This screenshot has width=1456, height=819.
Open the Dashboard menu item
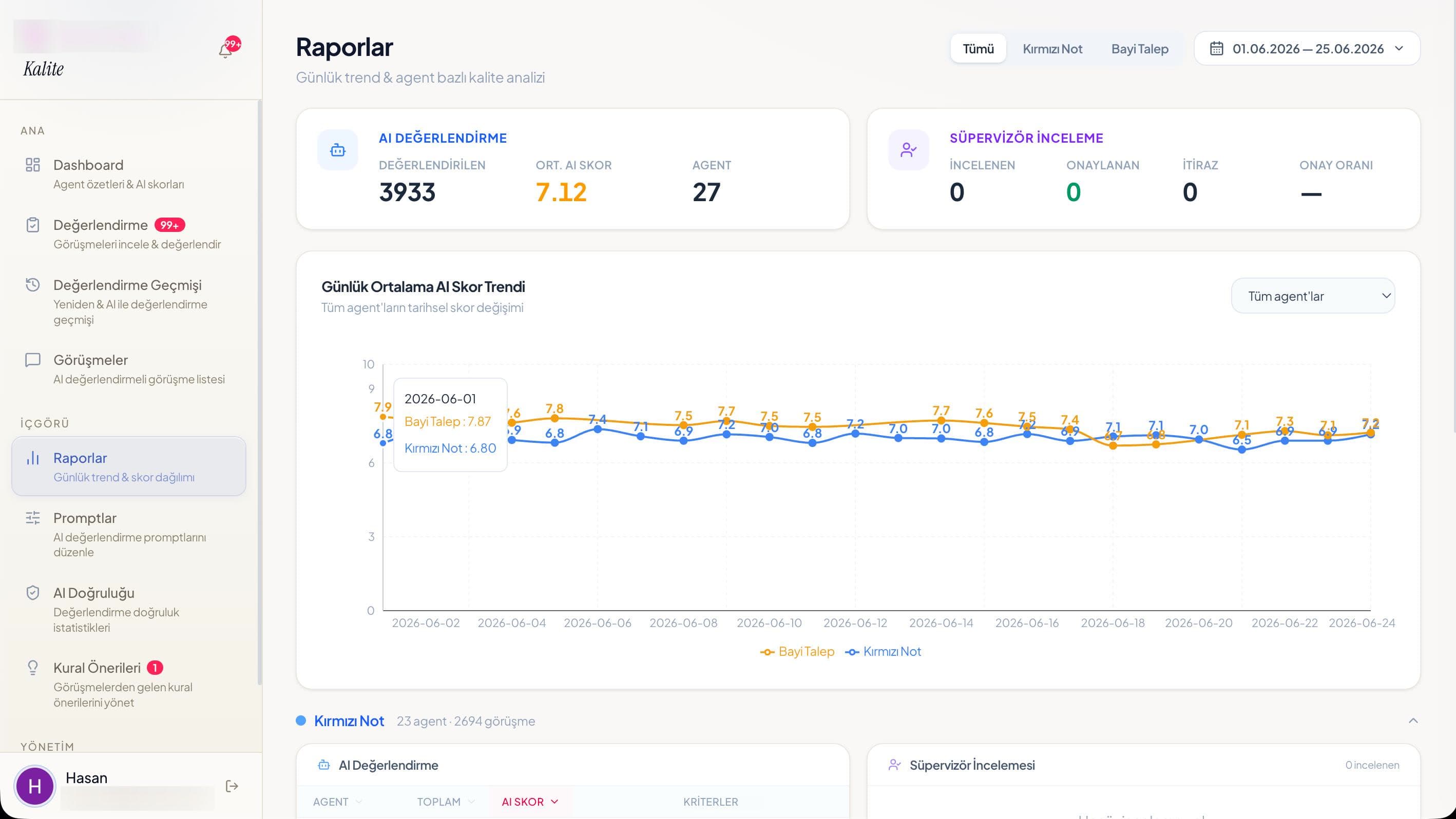[x=129, y=174]
